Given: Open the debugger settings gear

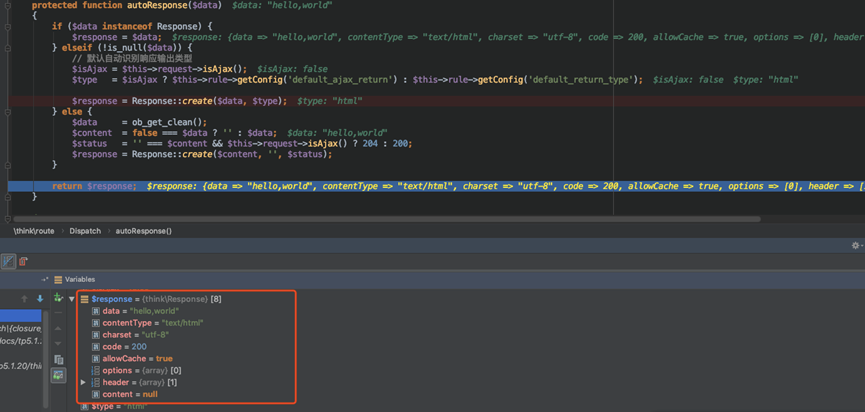Looking at the screenshot, I should pos(856,245).
